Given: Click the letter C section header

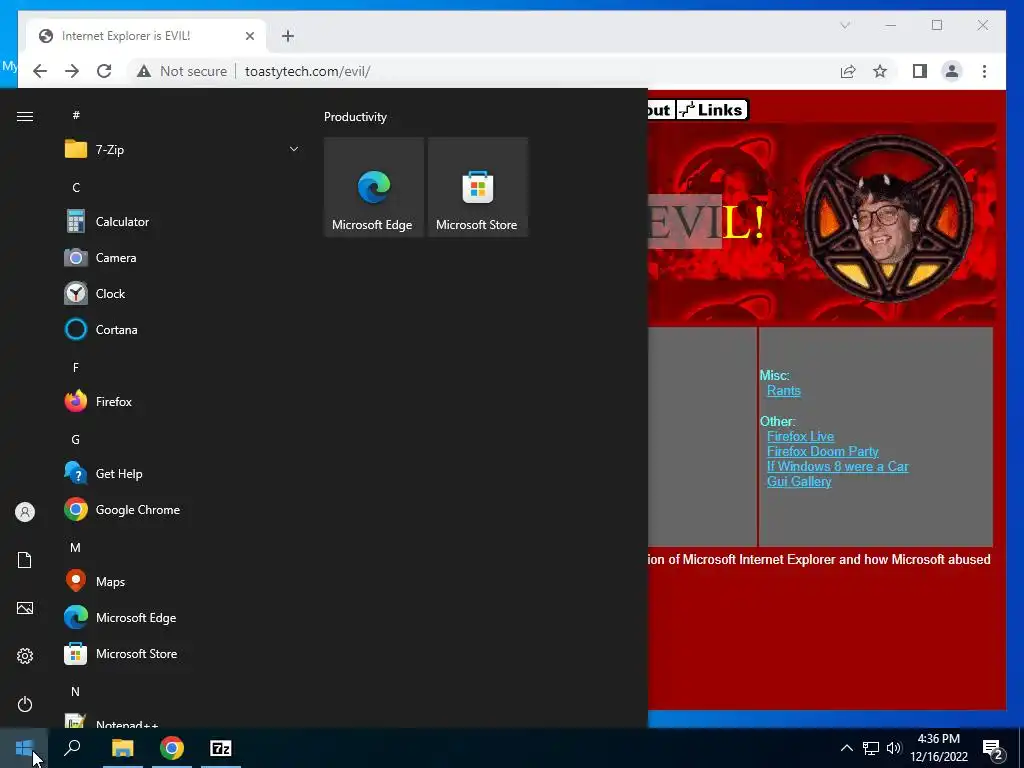Looking at the screenshot, I should pyautogui.click(x=76, y=187).
